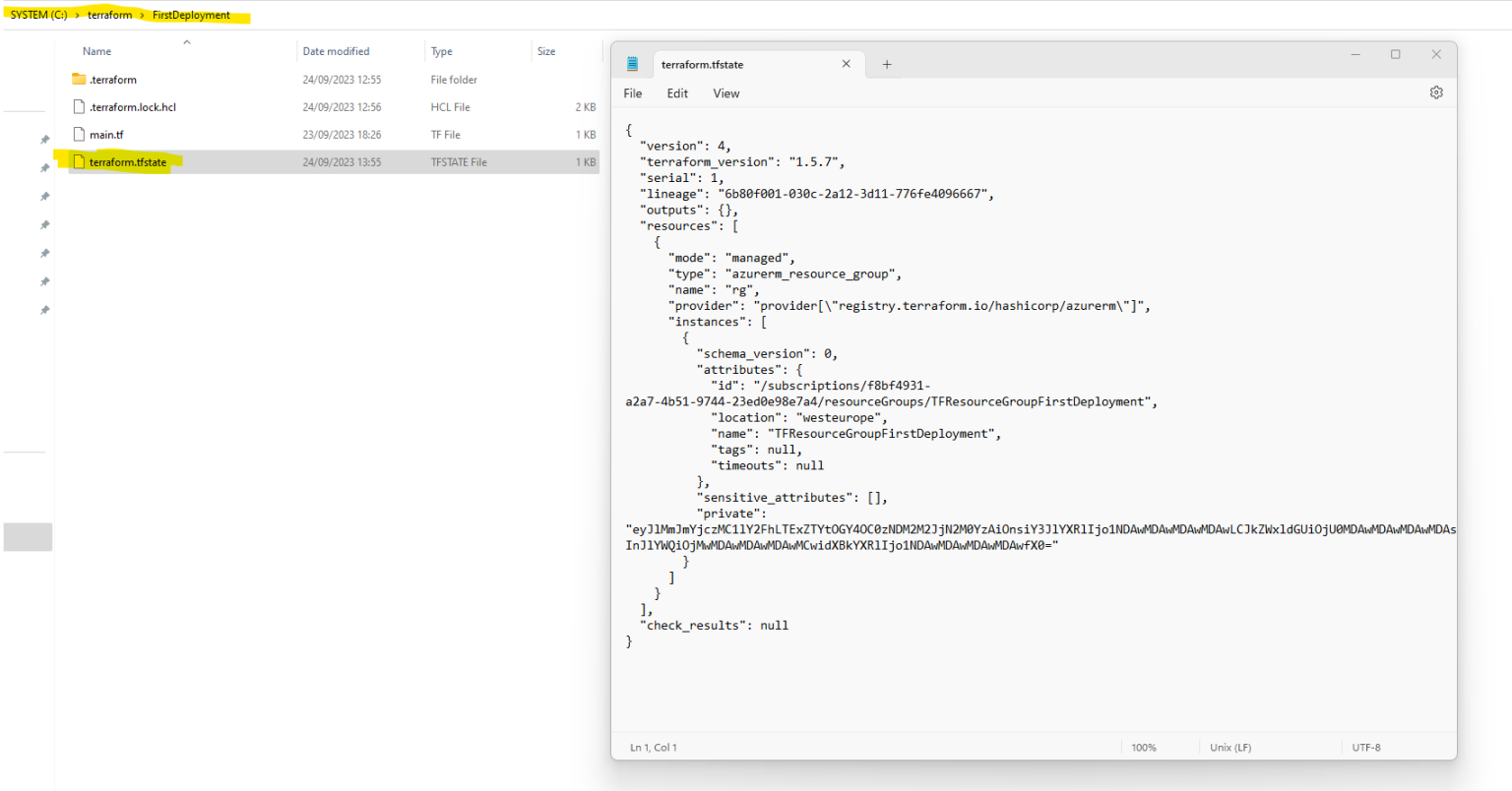The image size is (1512, 791).
Task: Open the .terraform folder icon
Action: click(x=77, y=79)
